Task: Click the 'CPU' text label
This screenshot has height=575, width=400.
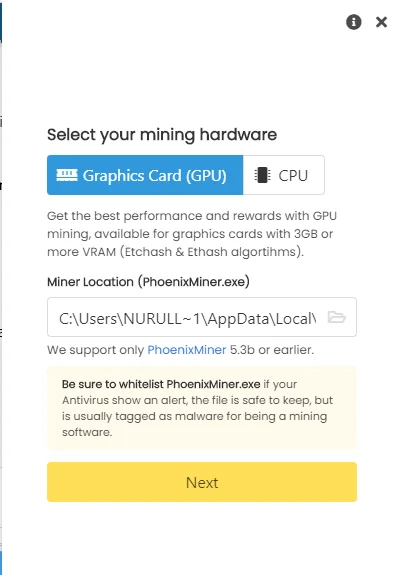Action: pyautogui.click(x=293, y=176)
